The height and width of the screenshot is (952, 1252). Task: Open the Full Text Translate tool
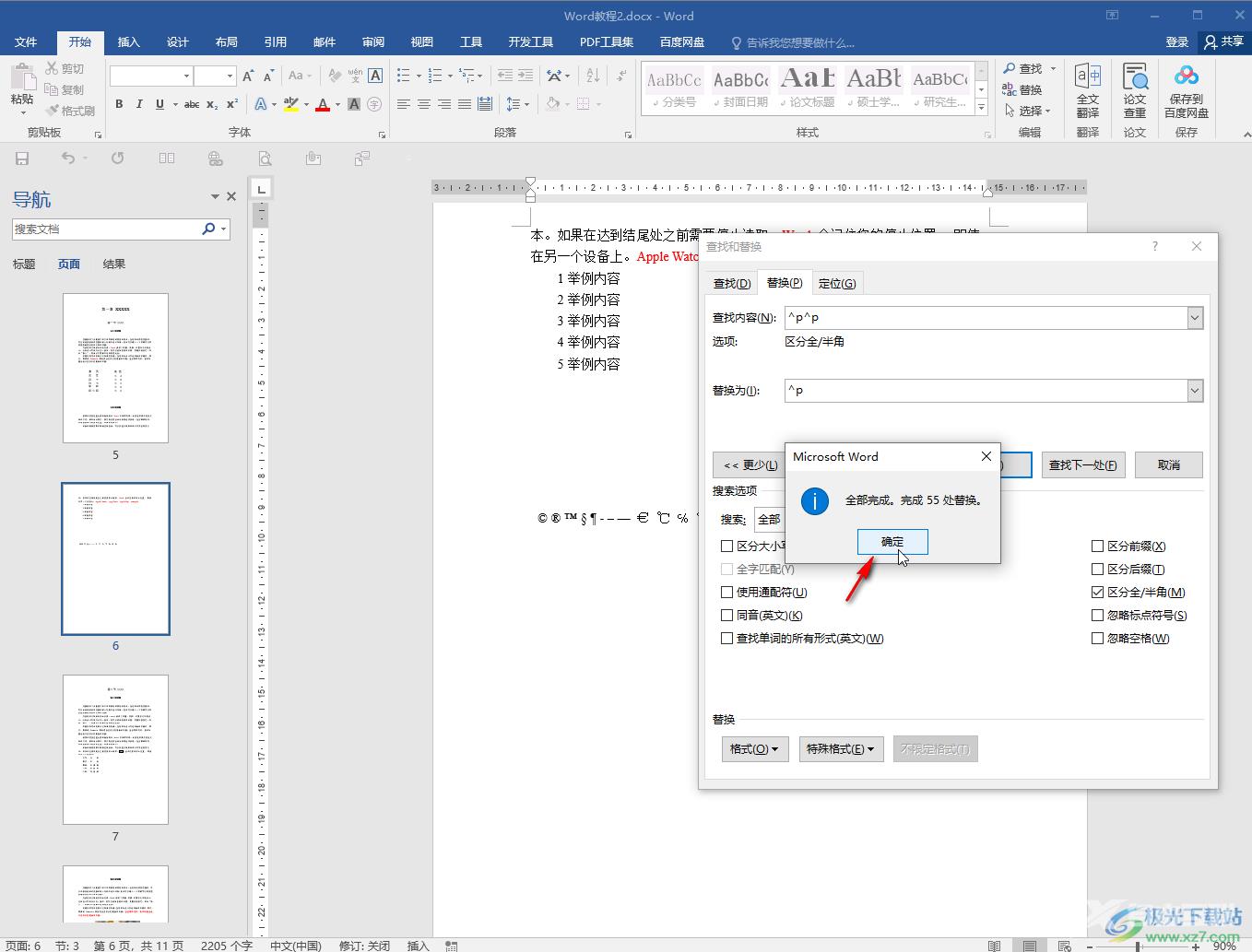tap(1088, 90)
